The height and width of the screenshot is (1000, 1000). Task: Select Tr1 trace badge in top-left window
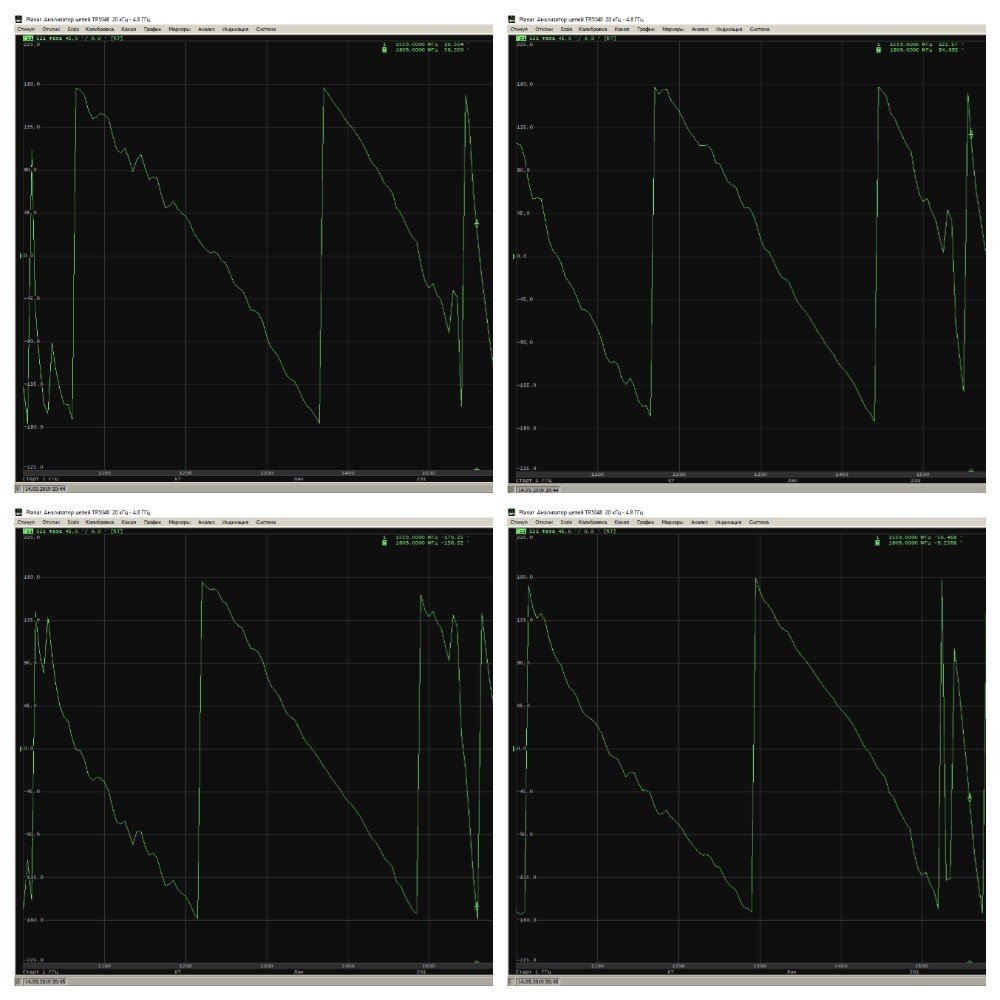(x=28, y=38)
